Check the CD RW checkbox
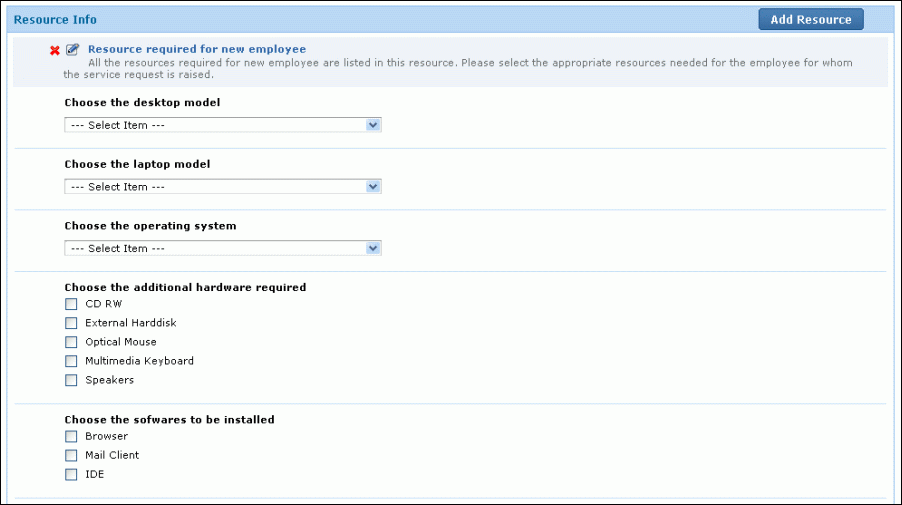The height and width of the screenshot is (505, 902). 71,304
